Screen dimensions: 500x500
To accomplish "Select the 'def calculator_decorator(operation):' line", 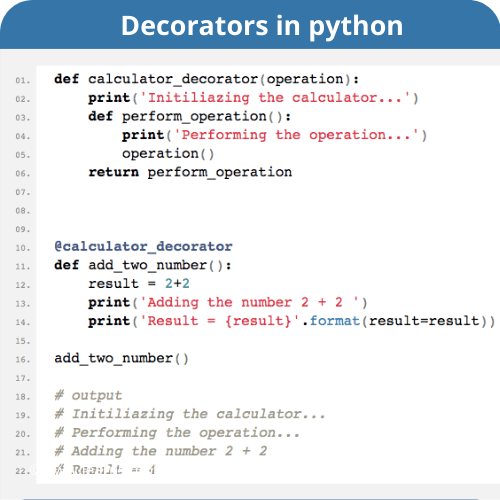I will click(x=207, y=79).
